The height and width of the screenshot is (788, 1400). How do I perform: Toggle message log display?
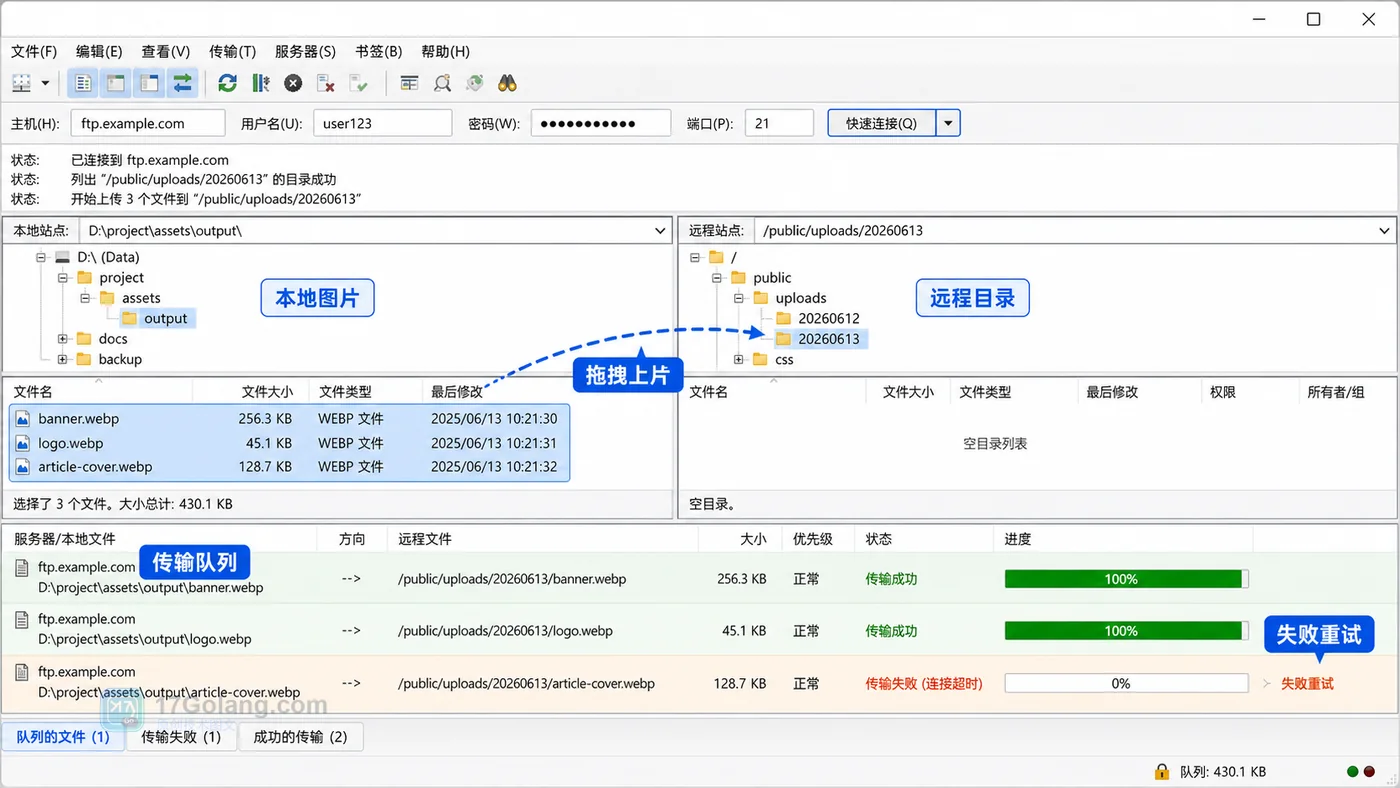tap(84, 83)
